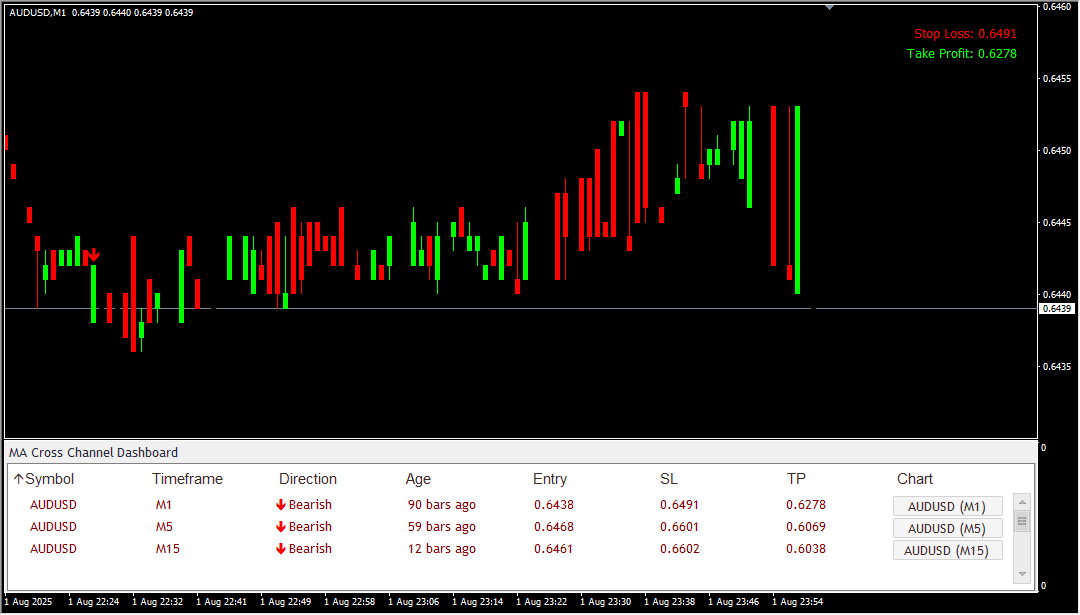
Task: Click the Age column header
Action: (418, 479)
